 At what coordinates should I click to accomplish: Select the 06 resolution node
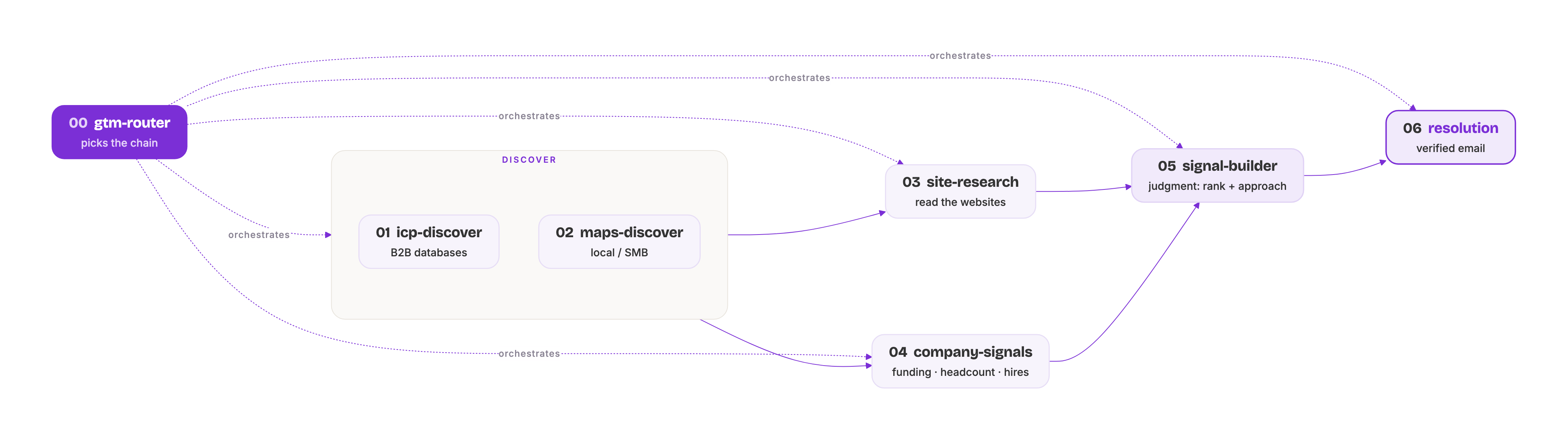1450,137
